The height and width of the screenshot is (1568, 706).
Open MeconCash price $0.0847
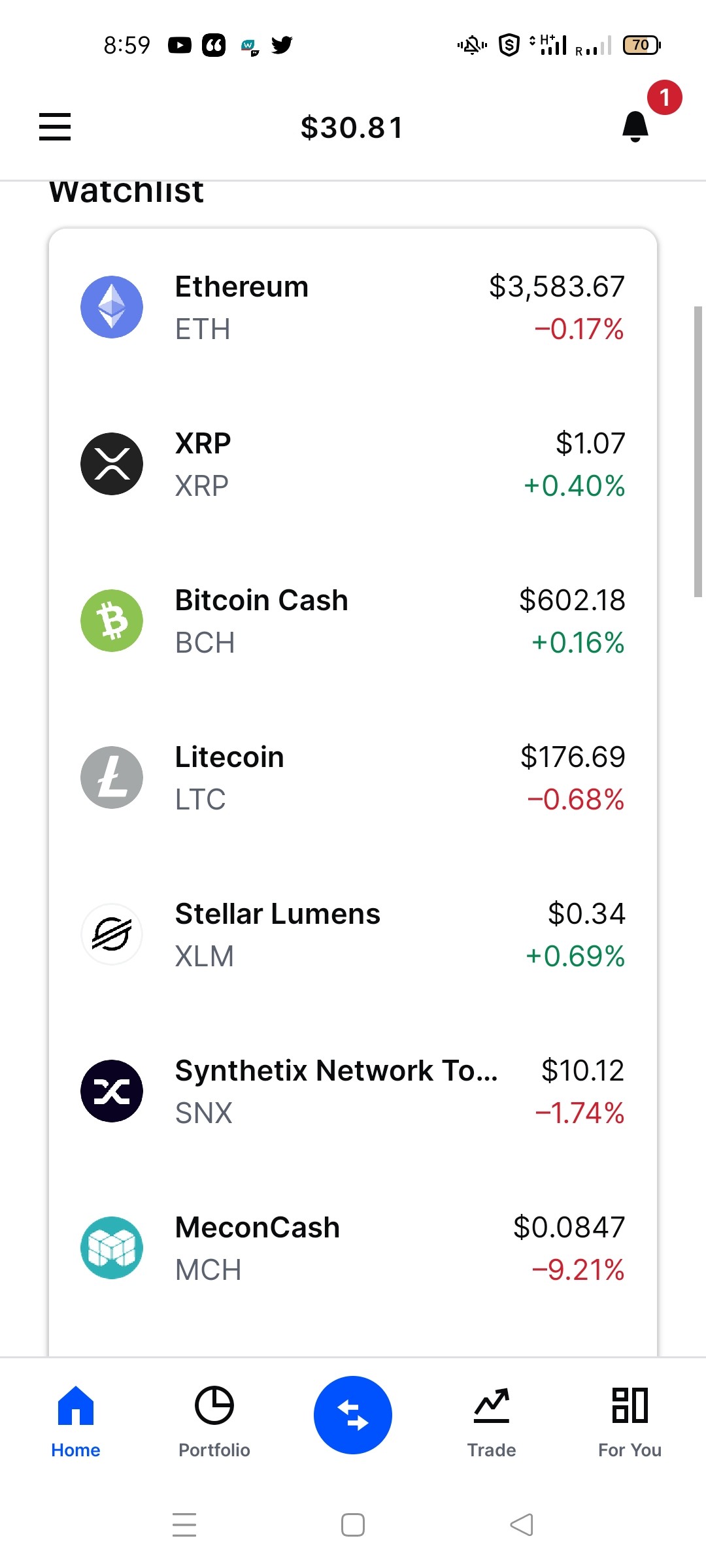tap(569, 1228)
